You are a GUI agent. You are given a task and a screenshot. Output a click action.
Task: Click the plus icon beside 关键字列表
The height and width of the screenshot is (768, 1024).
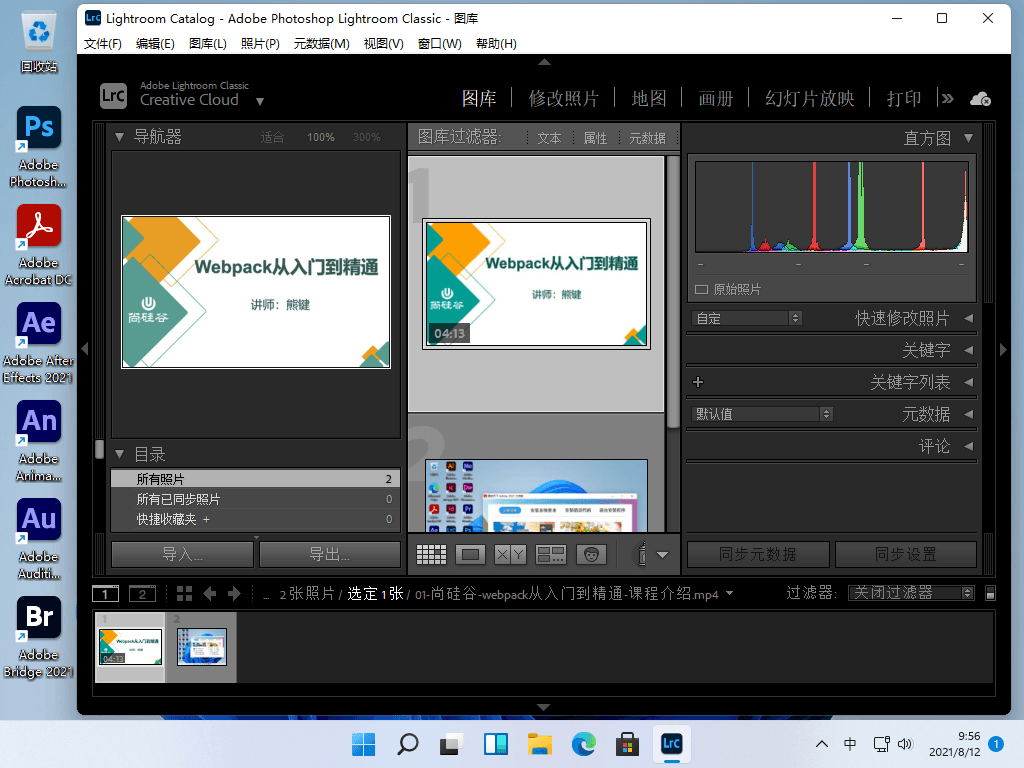pos(698,382)
